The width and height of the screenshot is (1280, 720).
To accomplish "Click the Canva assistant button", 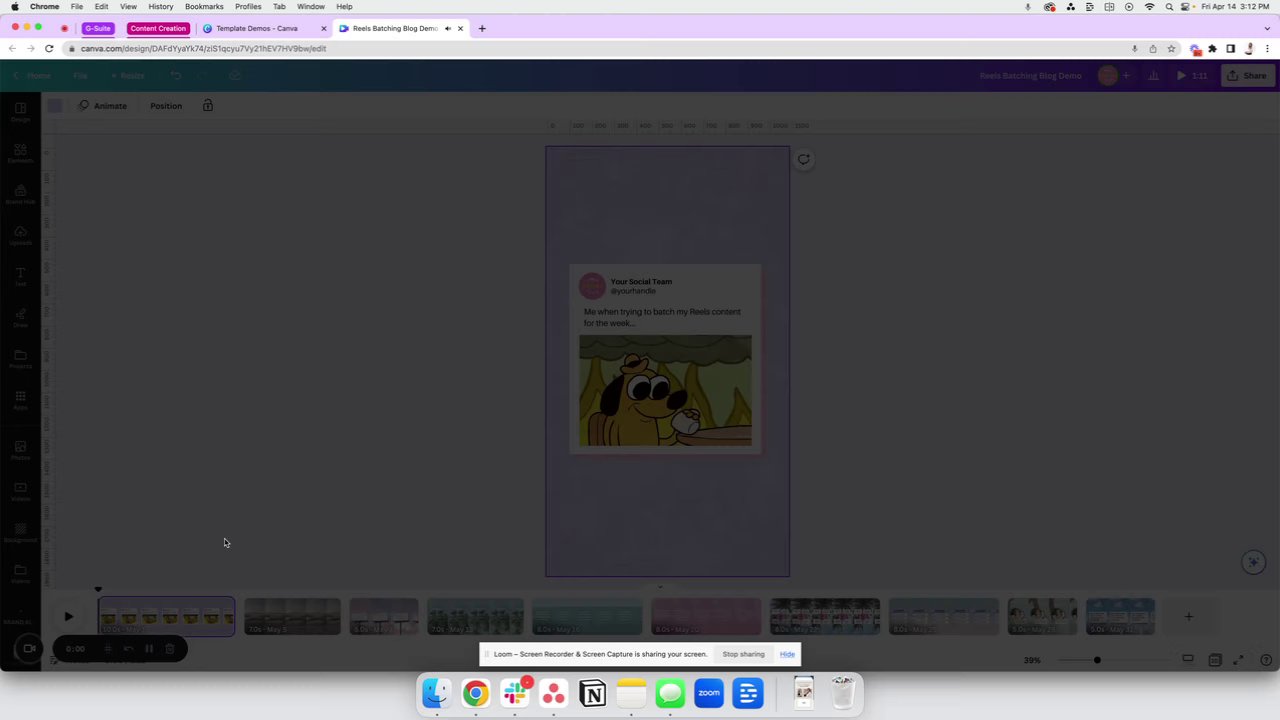I will (x=1253, y=562).
